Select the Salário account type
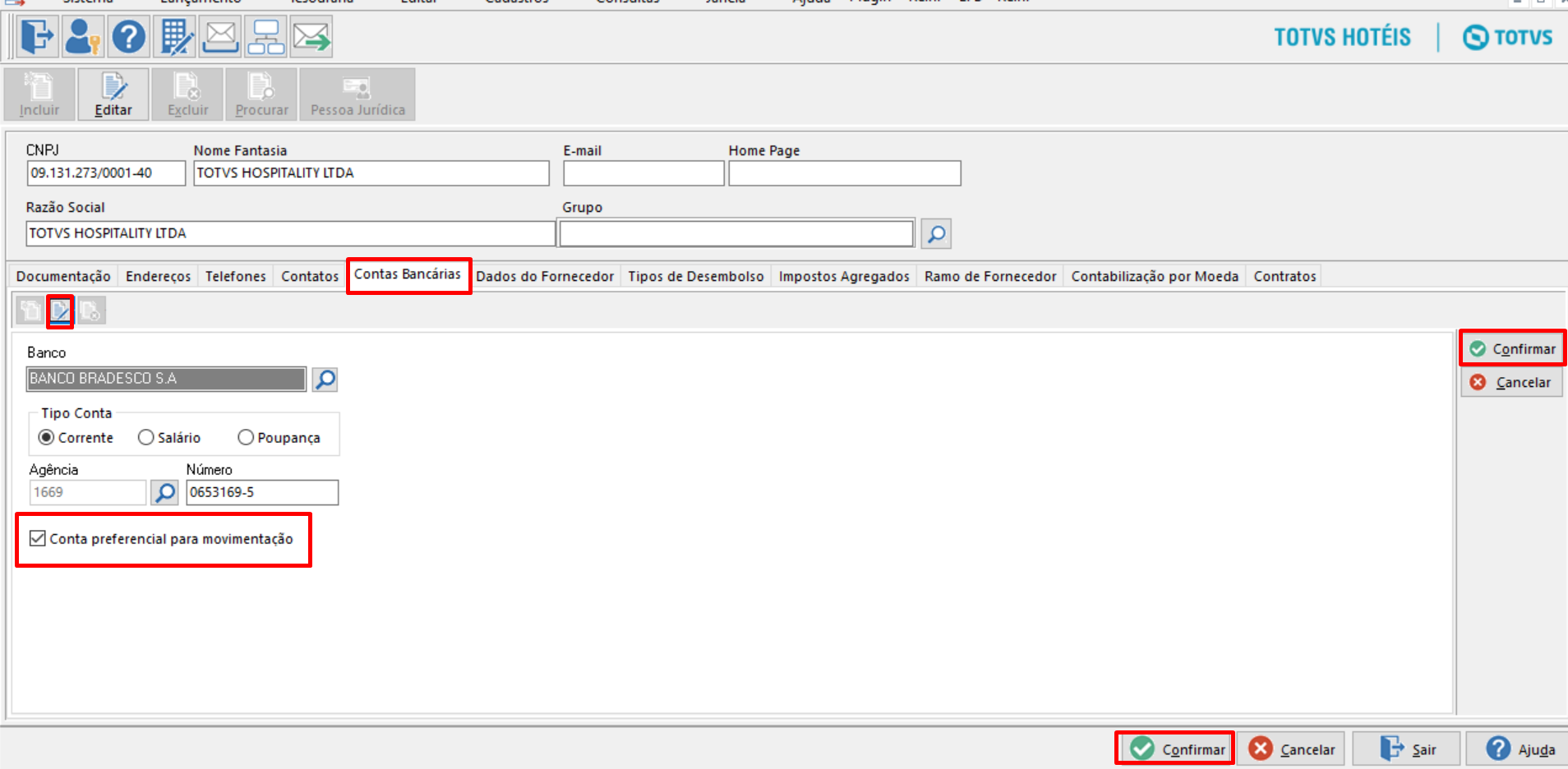 [x=169, y=438]
